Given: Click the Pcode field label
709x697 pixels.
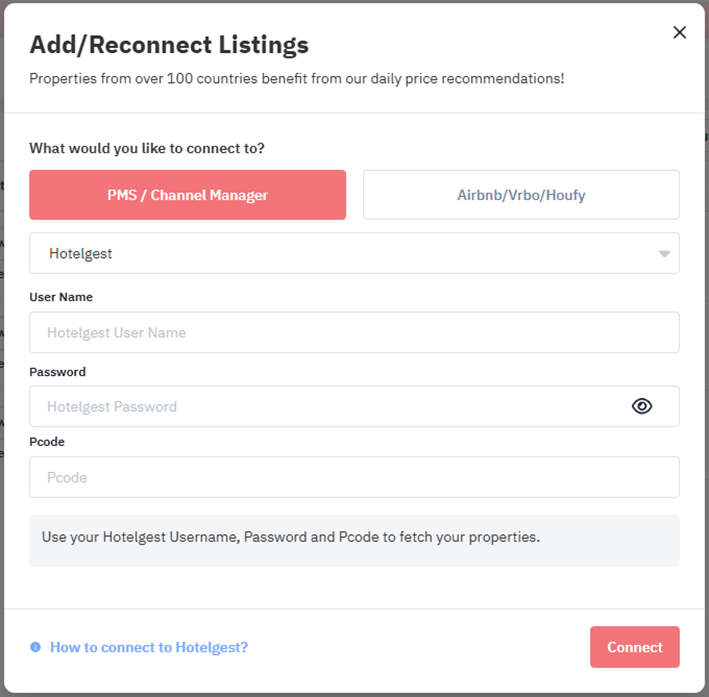Looking at the screenshot, I should point(47,442).
